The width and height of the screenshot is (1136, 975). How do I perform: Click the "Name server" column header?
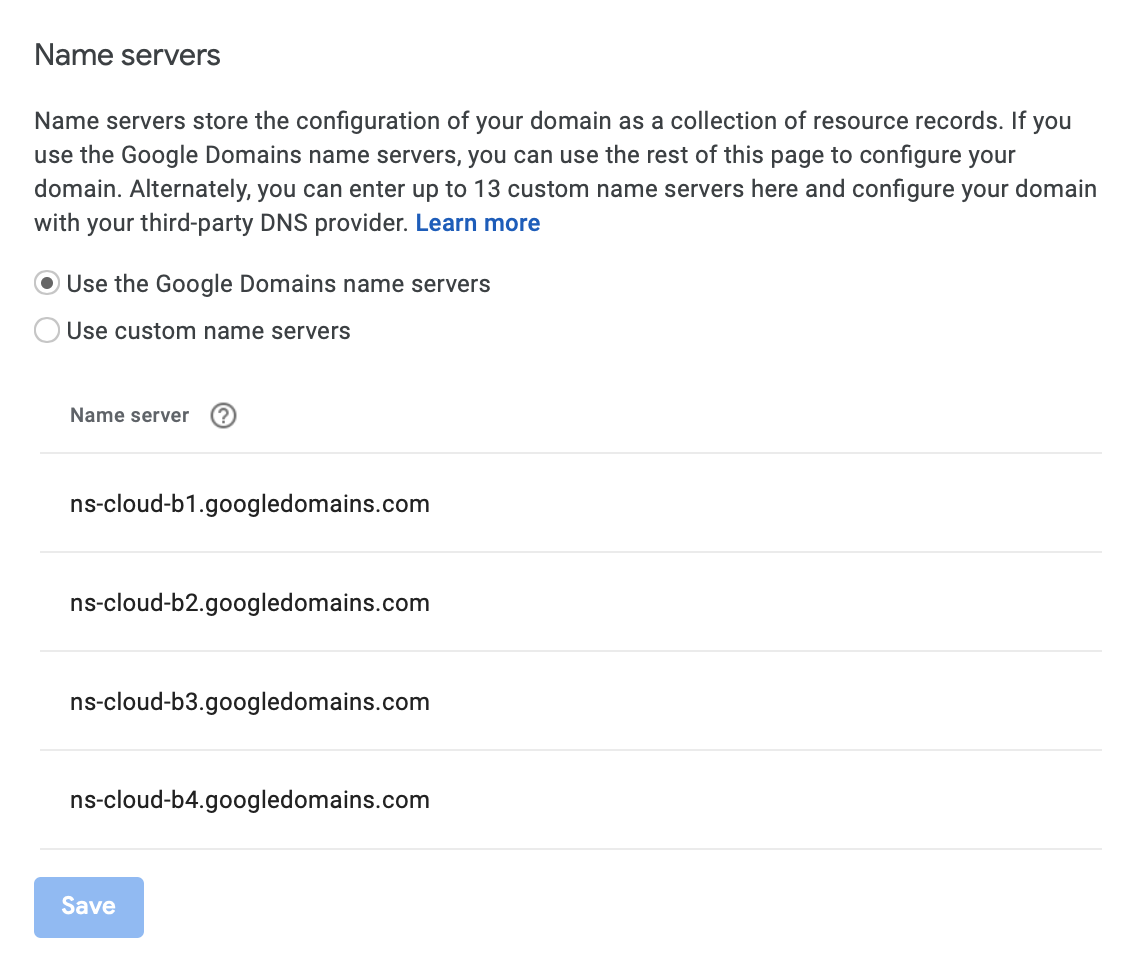point(130,415)
